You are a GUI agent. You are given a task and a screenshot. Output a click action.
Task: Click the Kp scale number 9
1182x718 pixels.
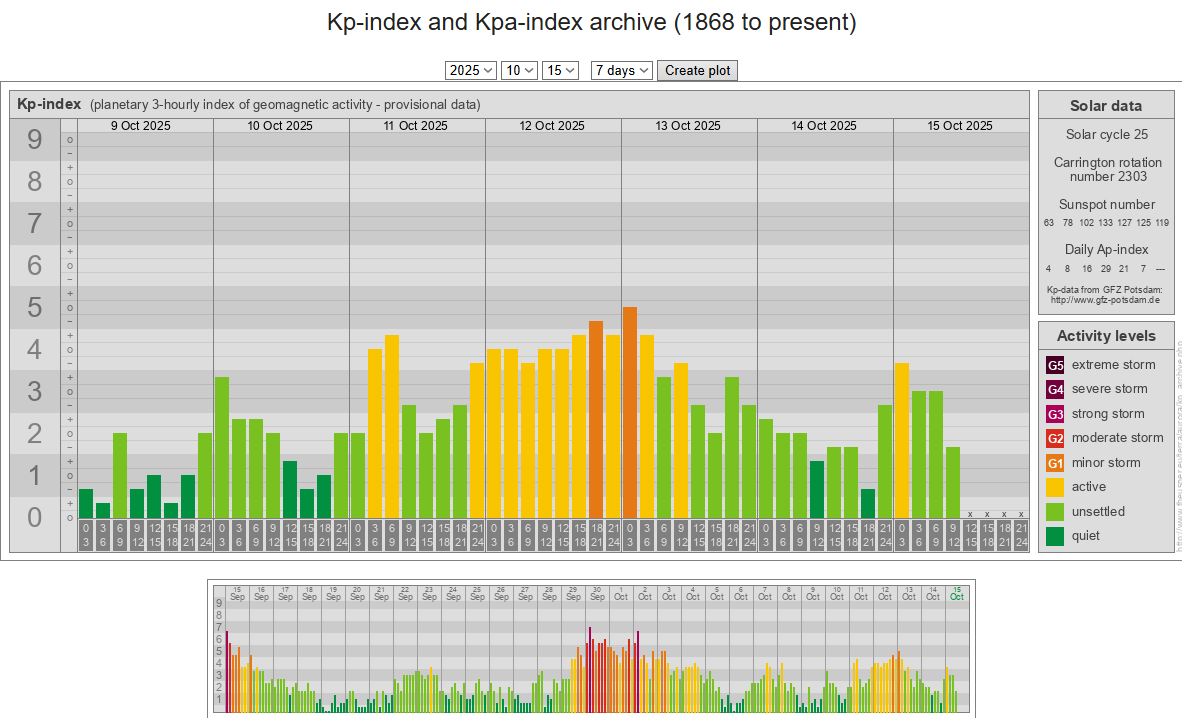tap(35, 140)
